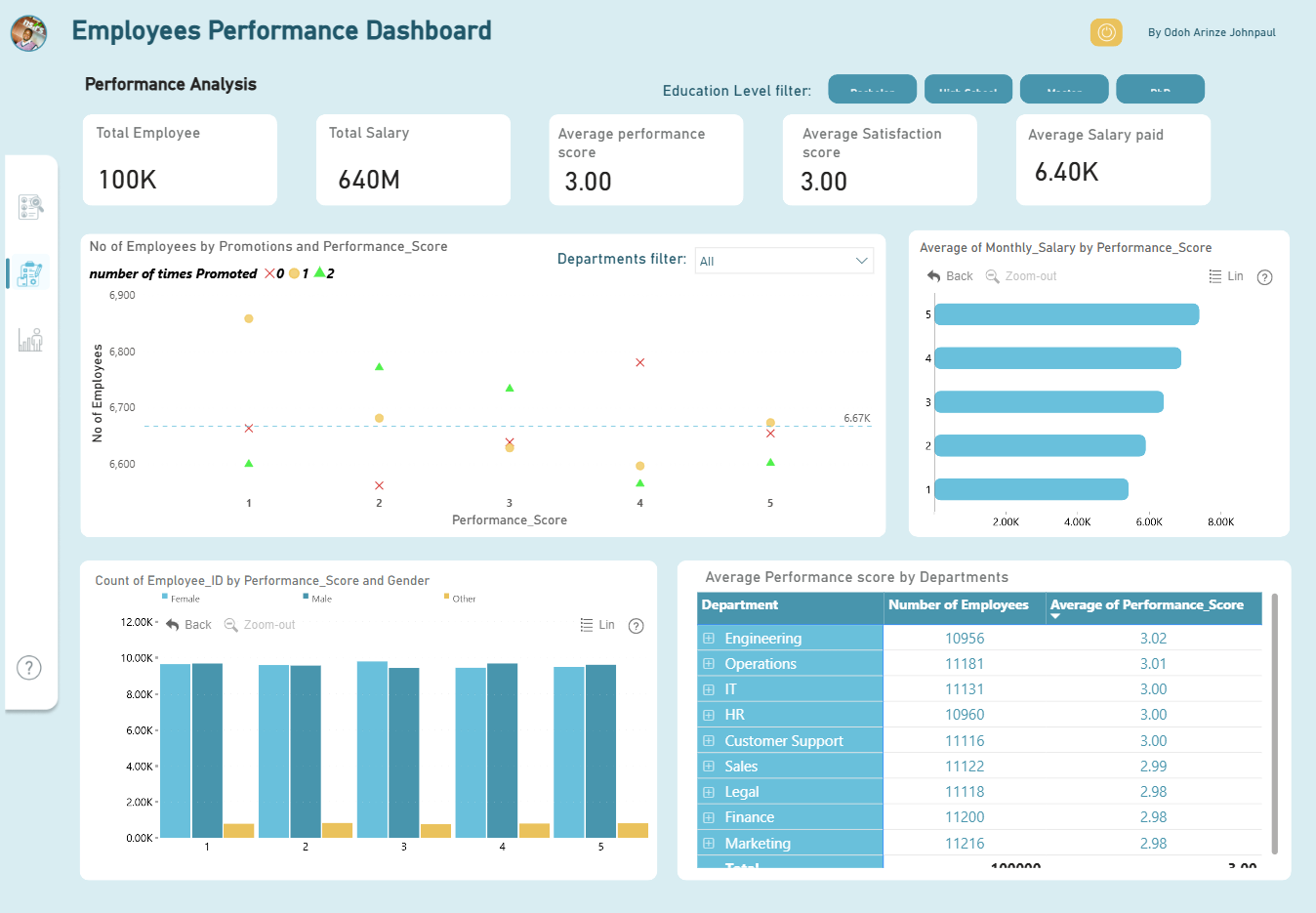Open the employee overview page icon in sidebar
This screenshot has width=1316, height=913.
tap(30, 206)
